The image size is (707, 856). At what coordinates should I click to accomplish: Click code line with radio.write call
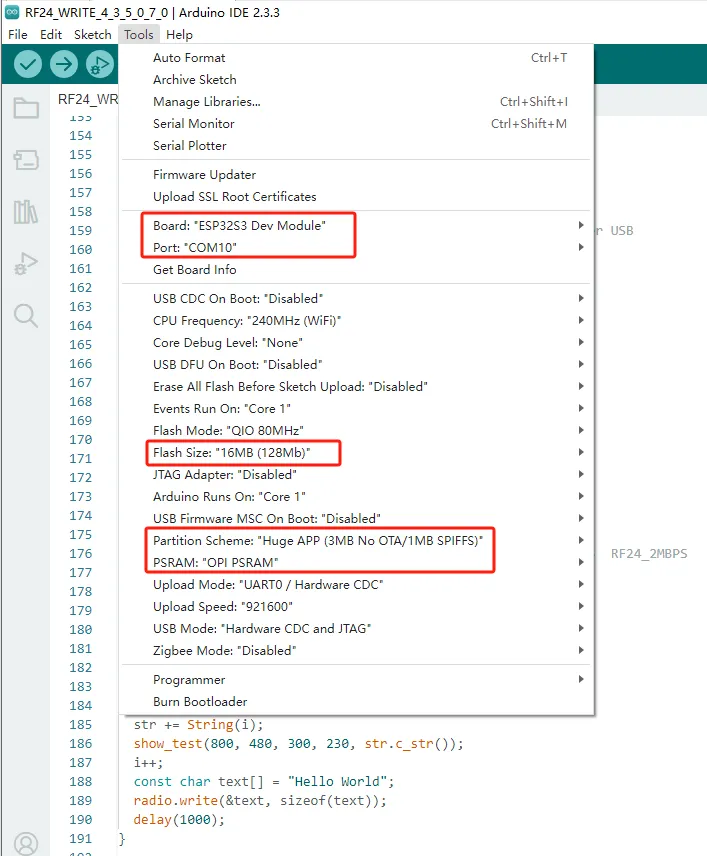pyautogui.click(x=259, y=800)
